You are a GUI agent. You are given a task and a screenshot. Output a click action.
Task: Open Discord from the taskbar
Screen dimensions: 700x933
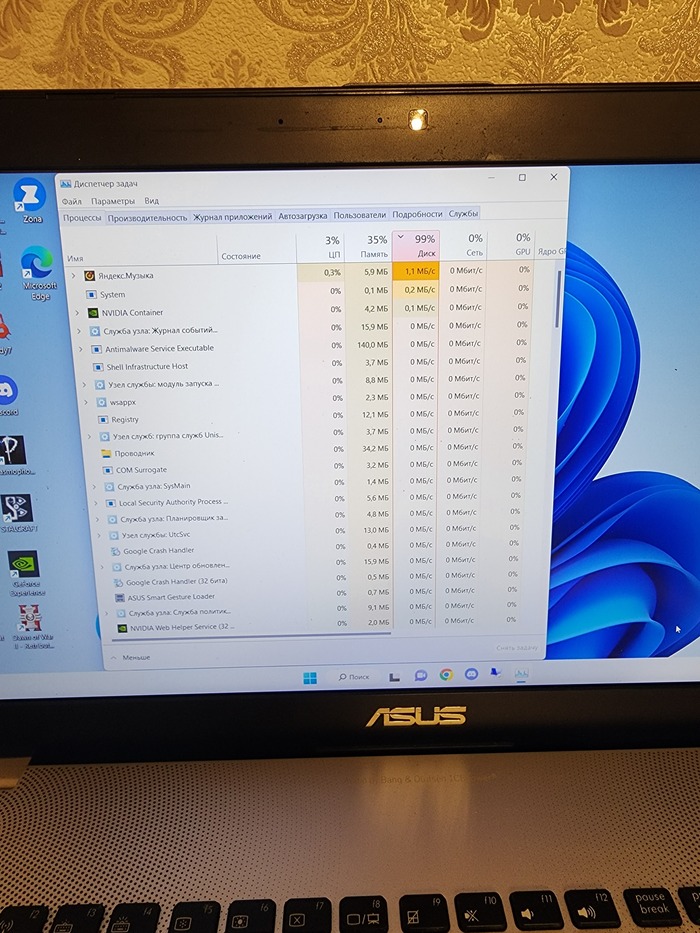point(471,675)
